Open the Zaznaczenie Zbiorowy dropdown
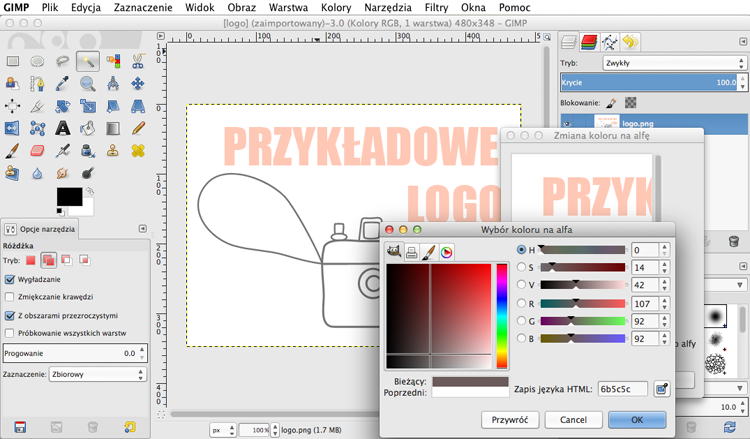 pos(98,374)
